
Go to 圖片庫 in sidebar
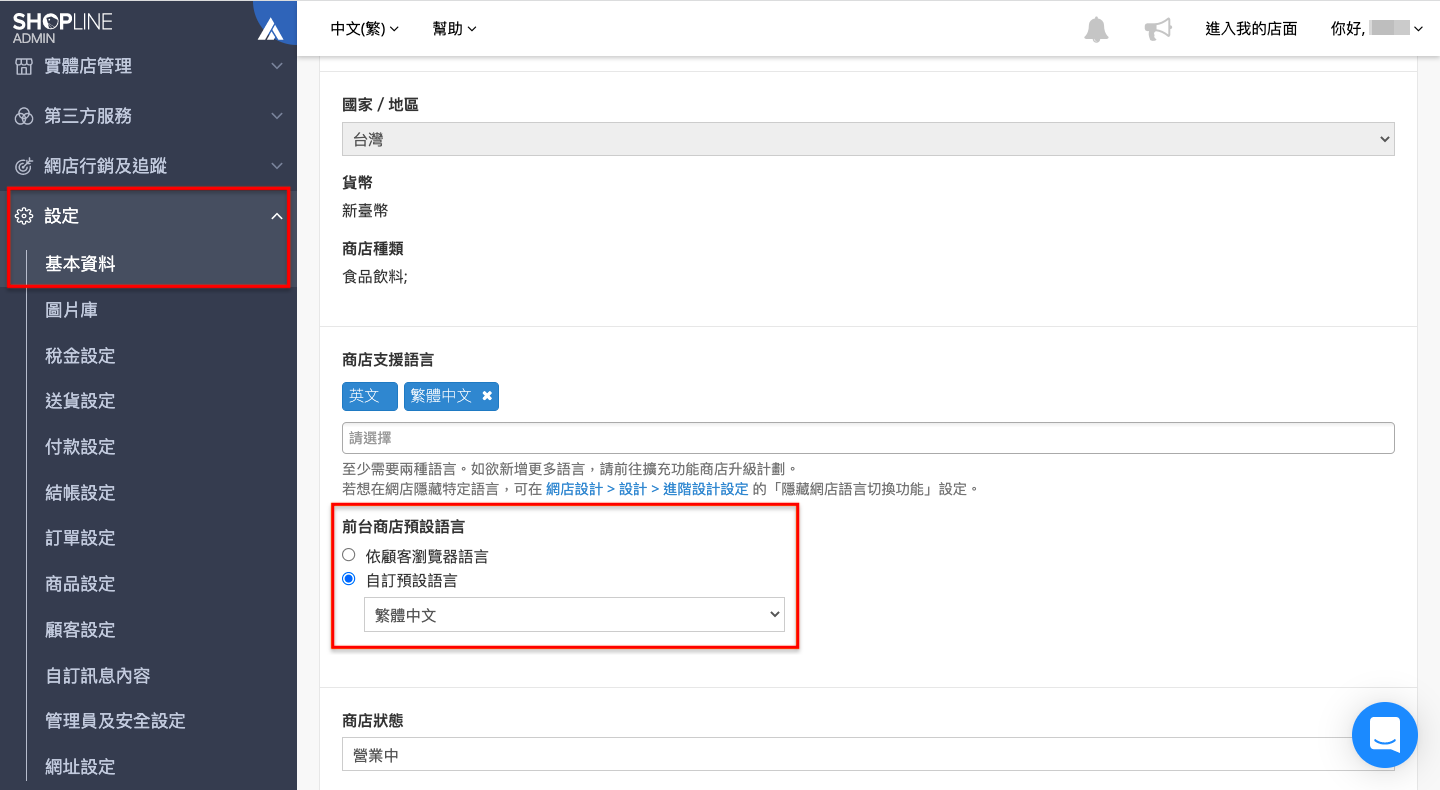[x=71, y=310]
